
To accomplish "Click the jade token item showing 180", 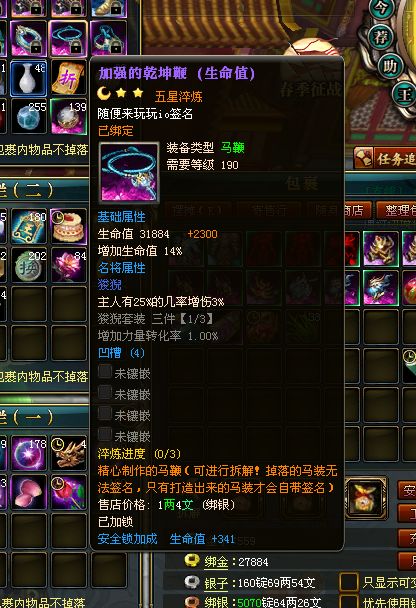I will (x=28, y=226).
